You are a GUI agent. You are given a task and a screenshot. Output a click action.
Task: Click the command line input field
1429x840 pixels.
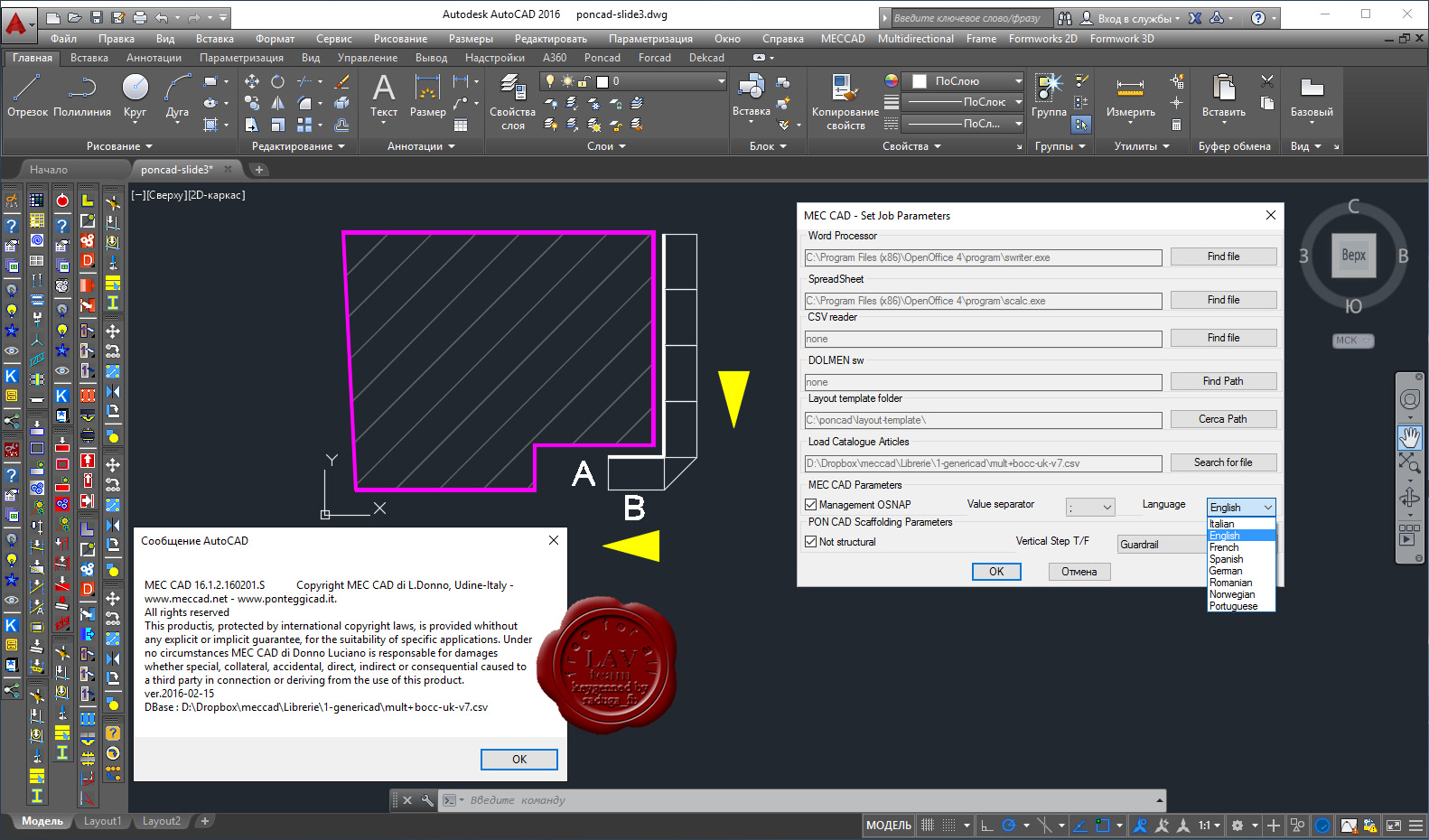804,800
